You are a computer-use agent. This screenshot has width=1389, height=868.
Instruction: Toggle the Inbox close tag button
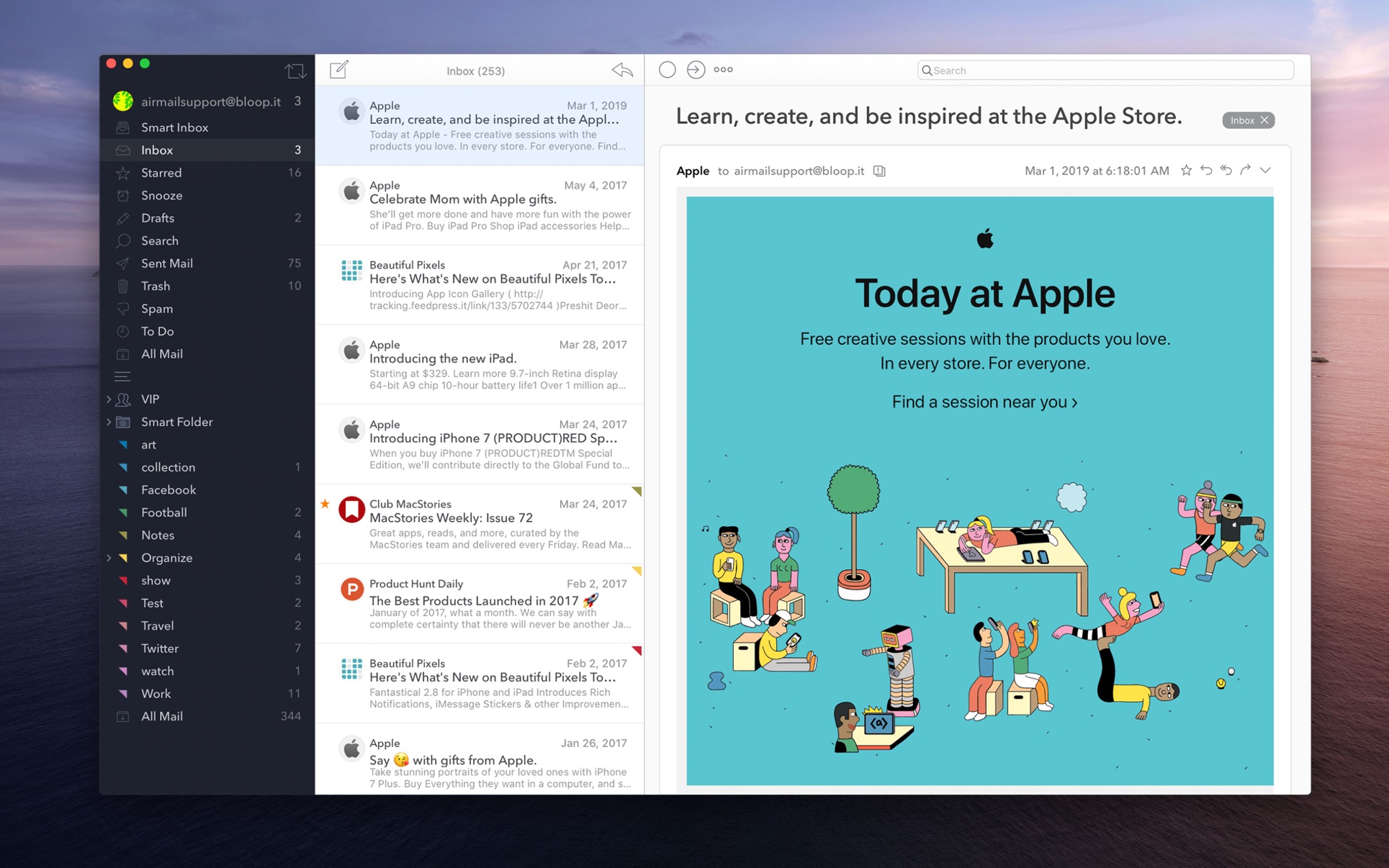1265,119
